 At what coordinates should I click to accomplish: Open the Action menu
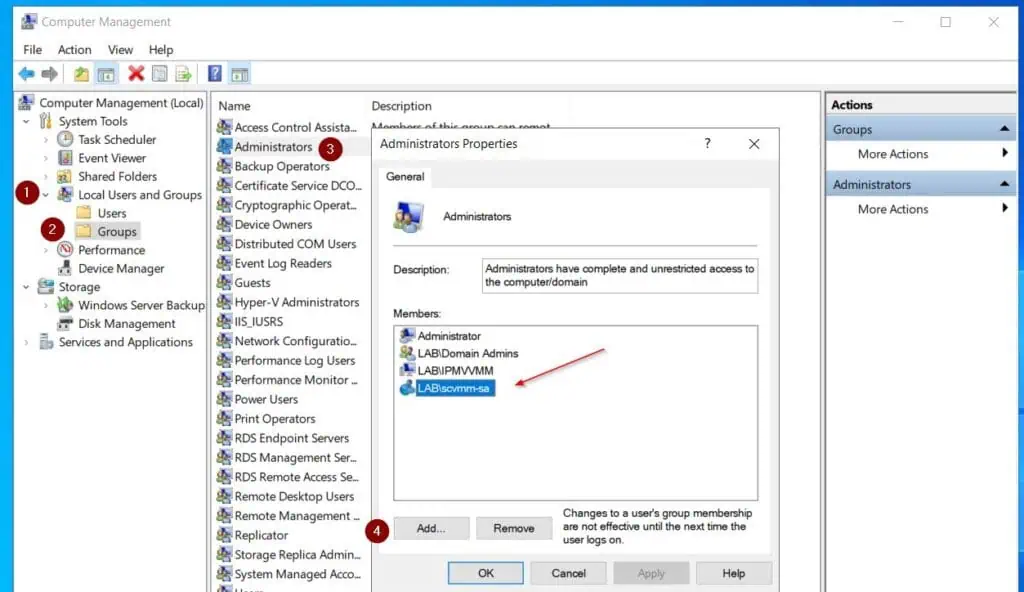pyautogui.click(x=74, y=50)
